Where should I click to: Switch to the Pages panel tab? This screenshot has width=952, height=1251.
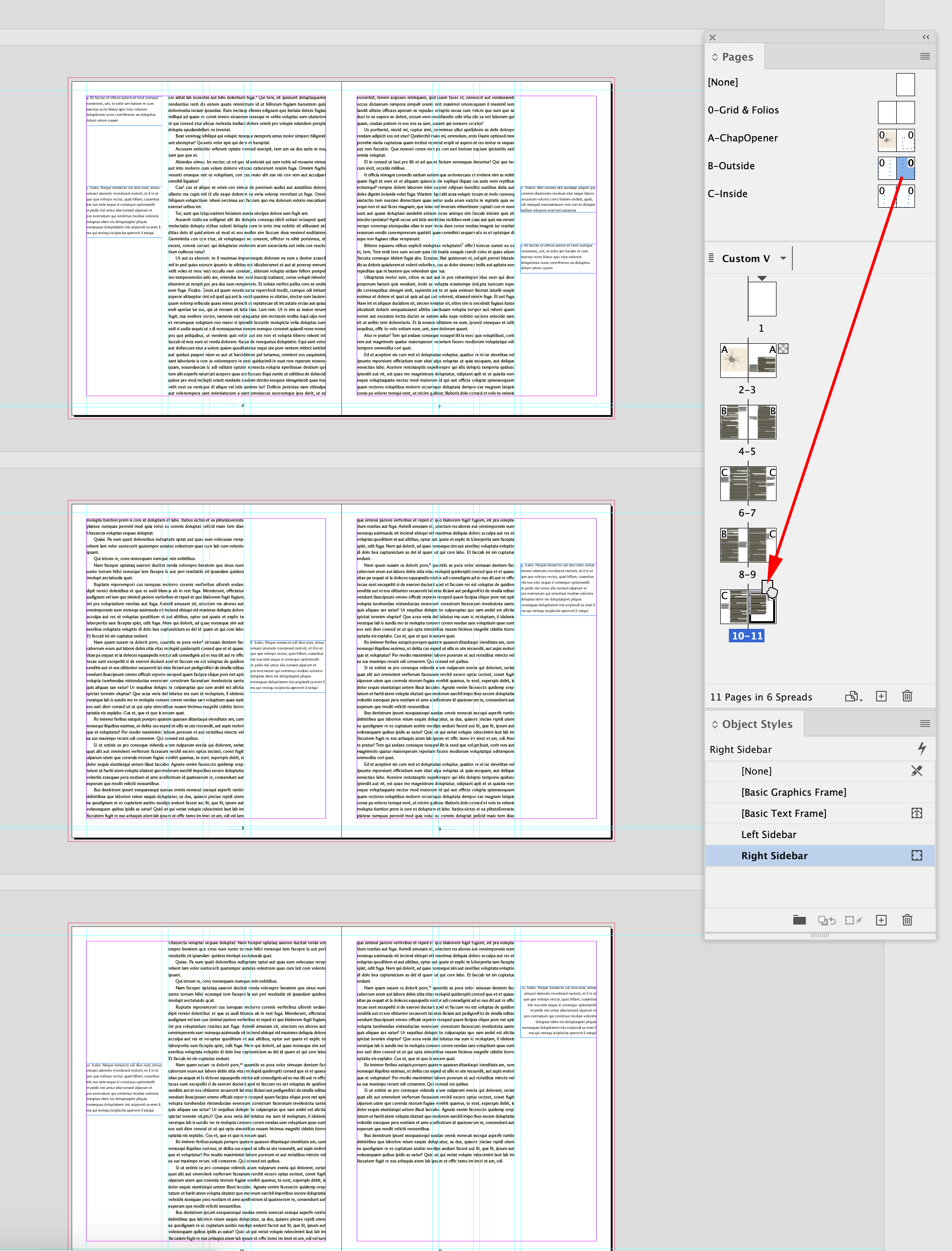point(738,56)
